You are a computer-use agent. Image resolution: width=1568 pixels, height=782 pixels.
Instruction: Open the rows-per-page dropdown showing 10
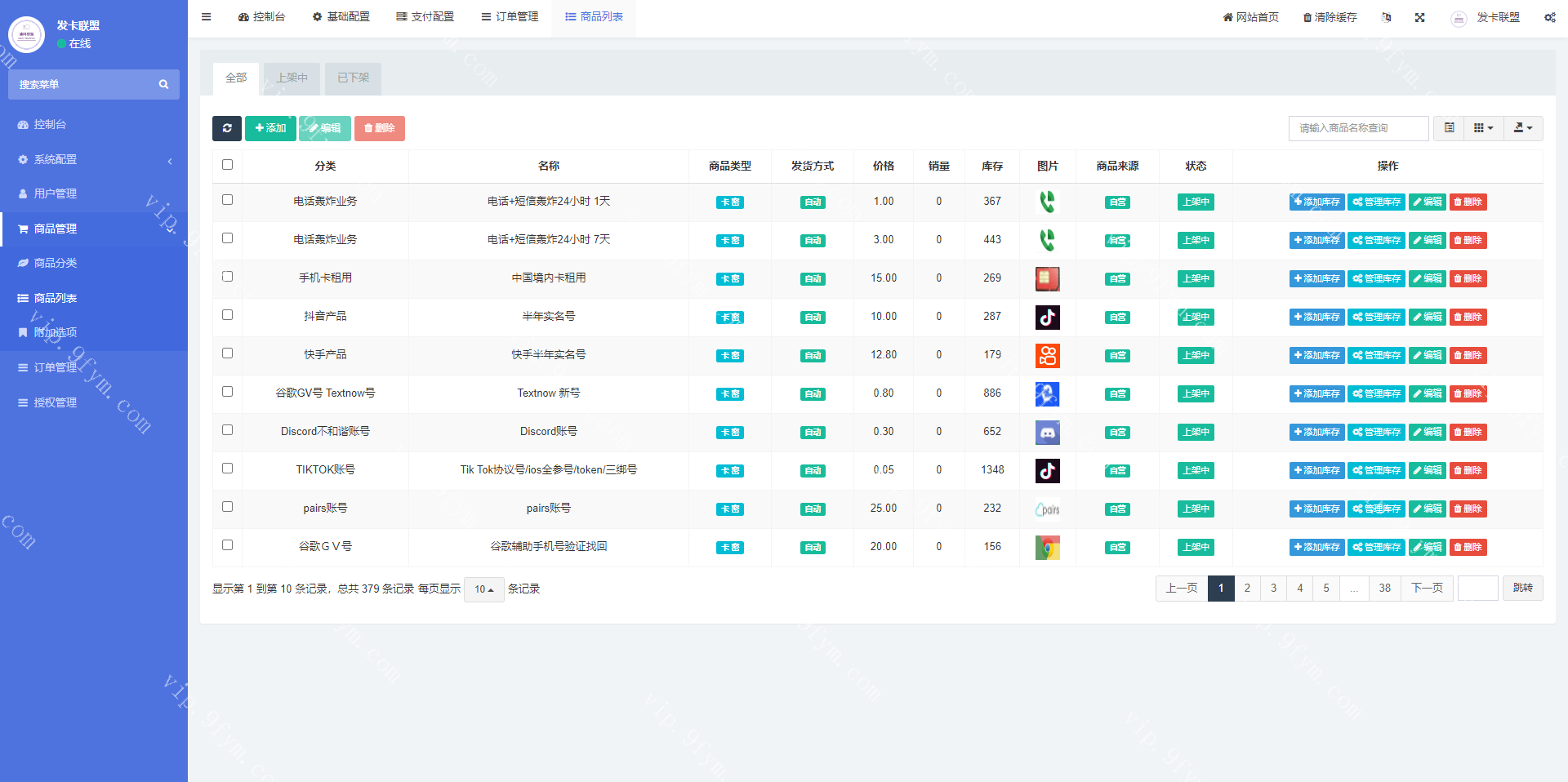coord(483,589)
